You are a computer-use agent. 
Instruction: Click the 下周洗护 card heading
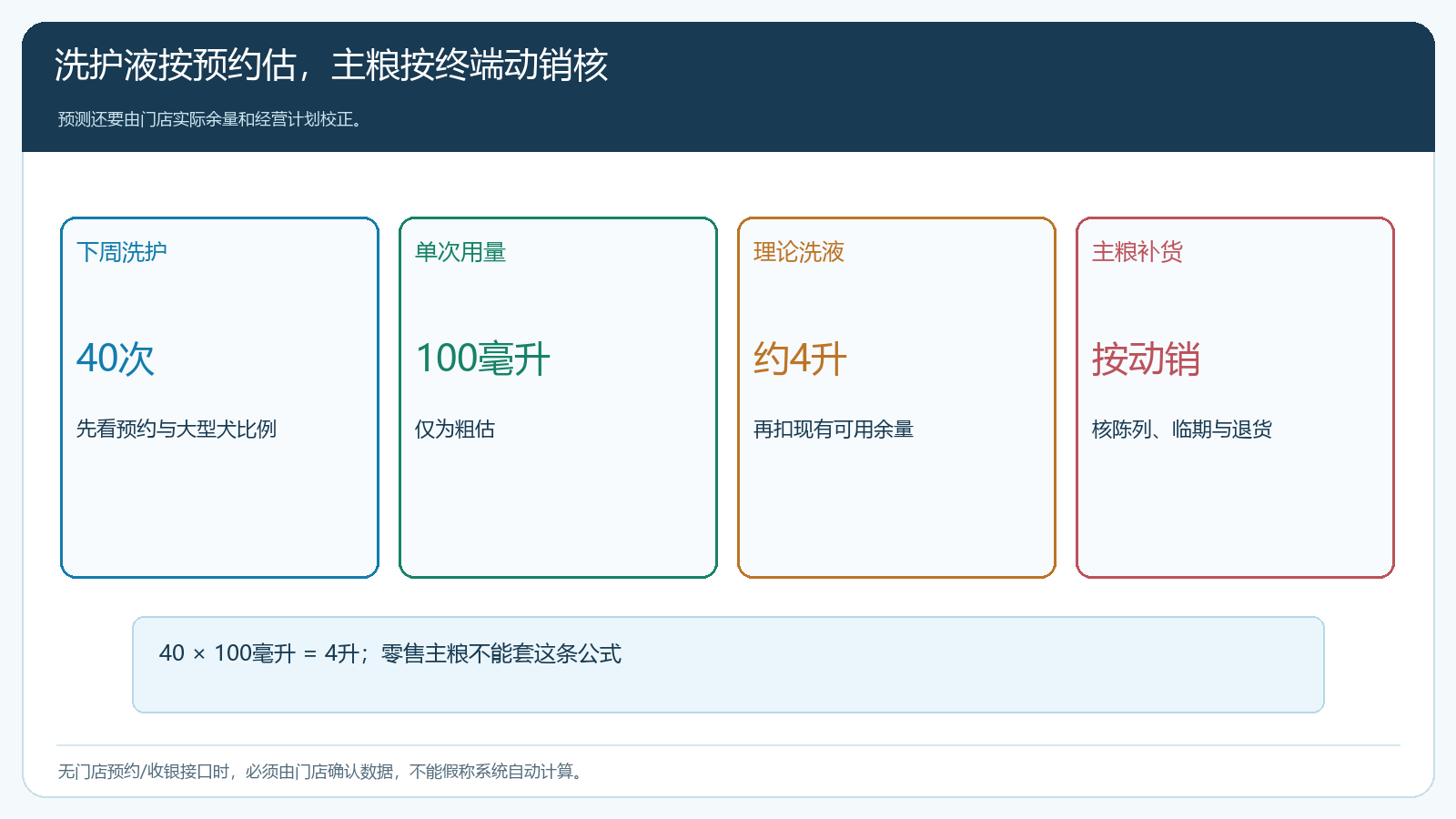[x=122, y=252]
